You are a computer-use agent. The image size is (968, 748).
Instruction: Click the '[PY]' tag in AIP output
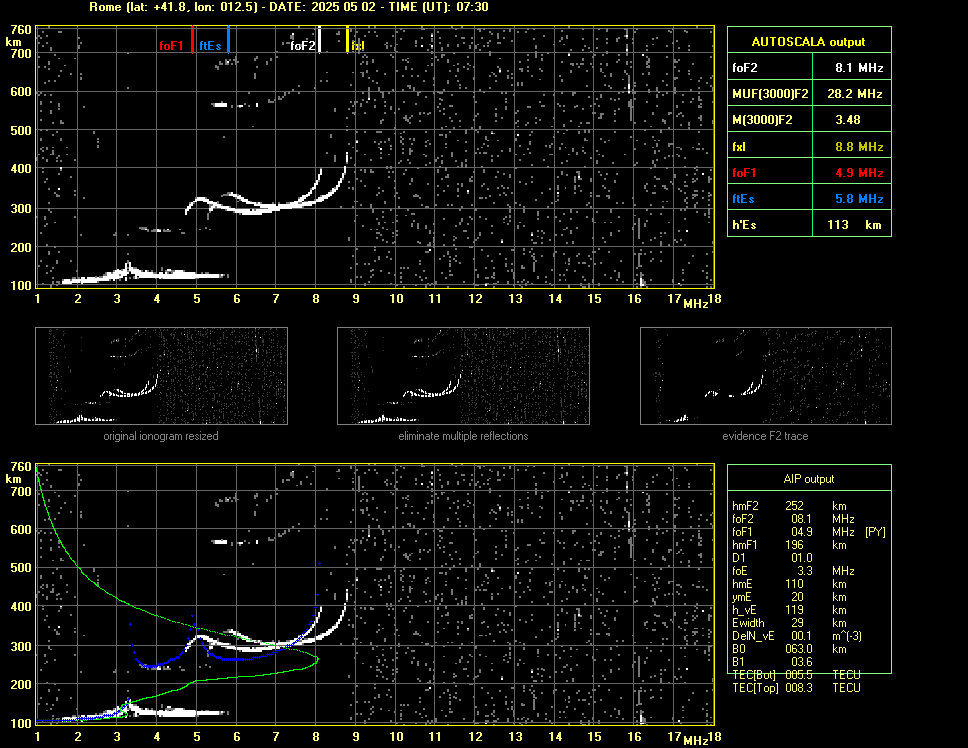[x=875, y=532]
